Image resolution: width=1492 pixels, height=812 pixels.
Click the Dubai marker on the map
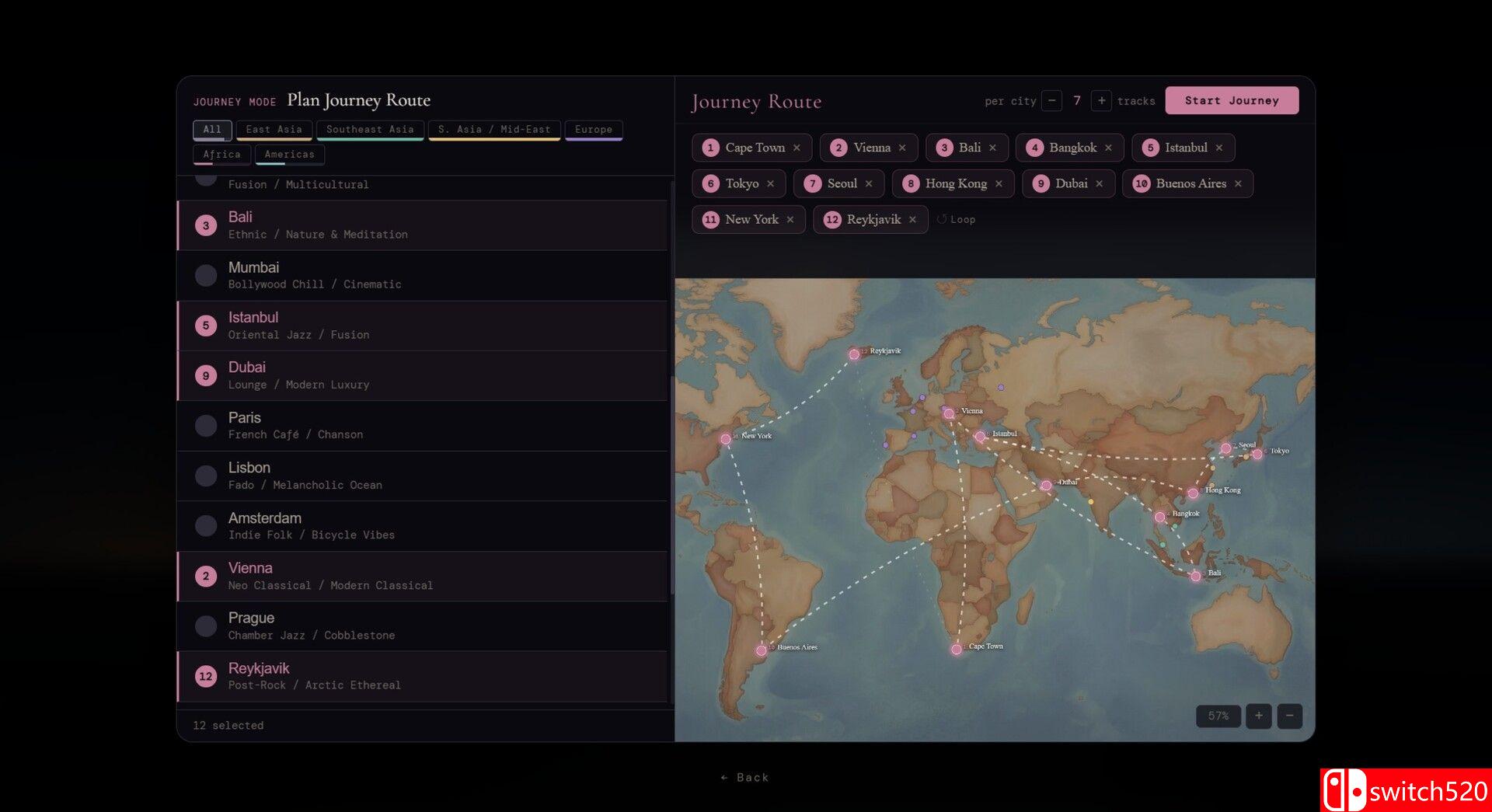tap(1046, 486)
